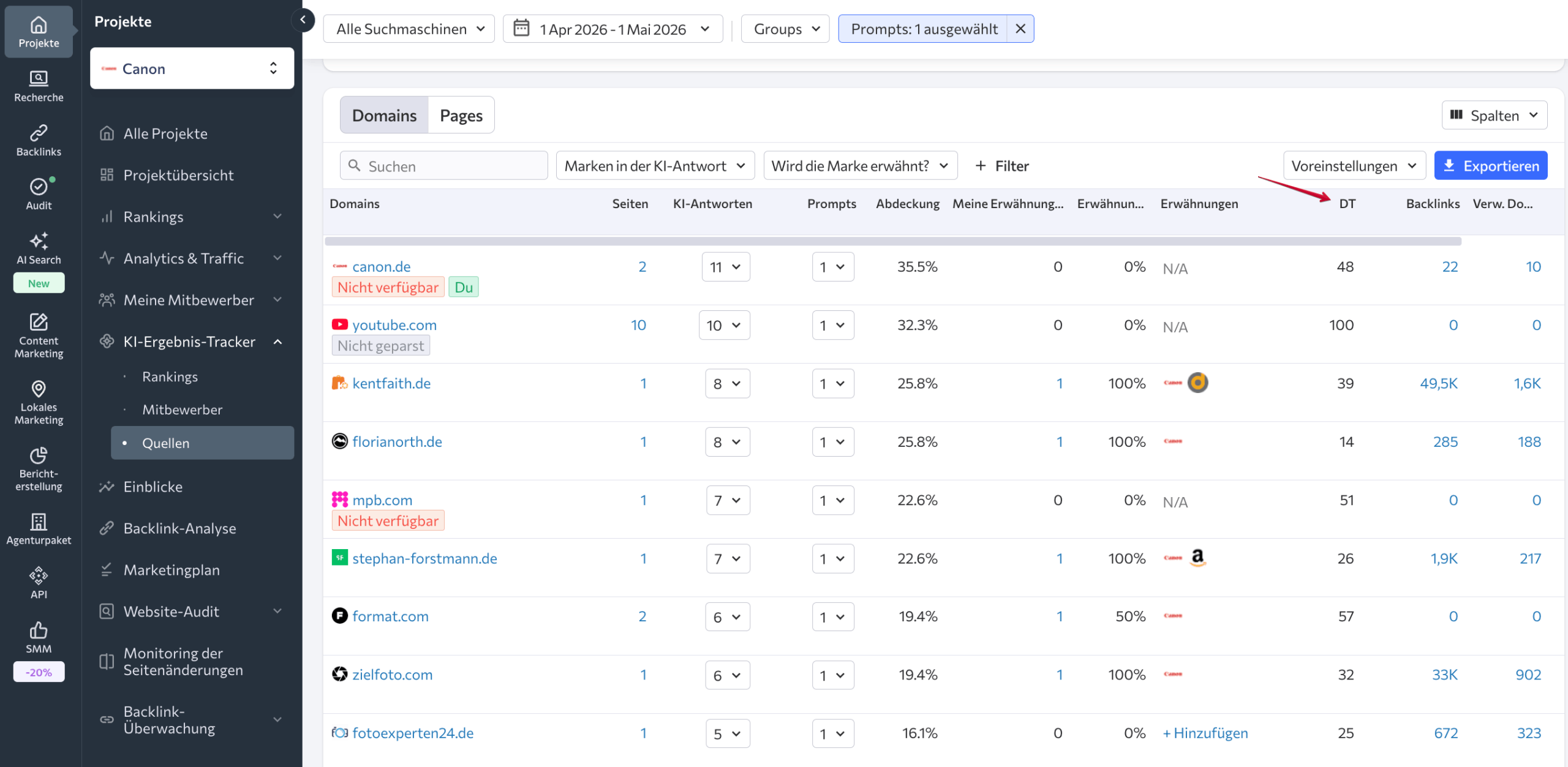The image size is (1568, 767).
Task: Select Mitbewerber in the tracker submenu
Action: 182,410
